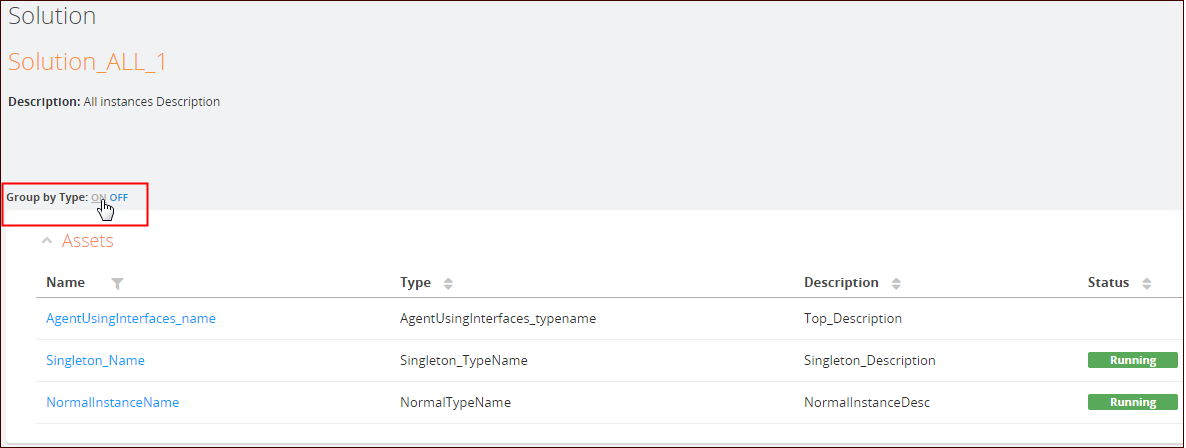Click the Name column header text
The width and height of the screenshot is (1186, 448).
coord(66,282)
